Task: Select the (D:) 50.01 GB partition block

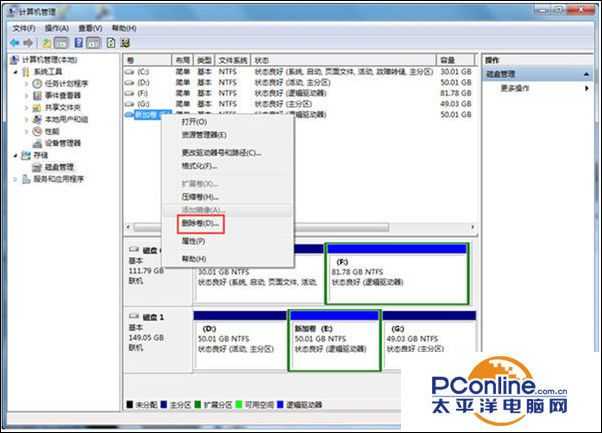Action: (240, 340)
